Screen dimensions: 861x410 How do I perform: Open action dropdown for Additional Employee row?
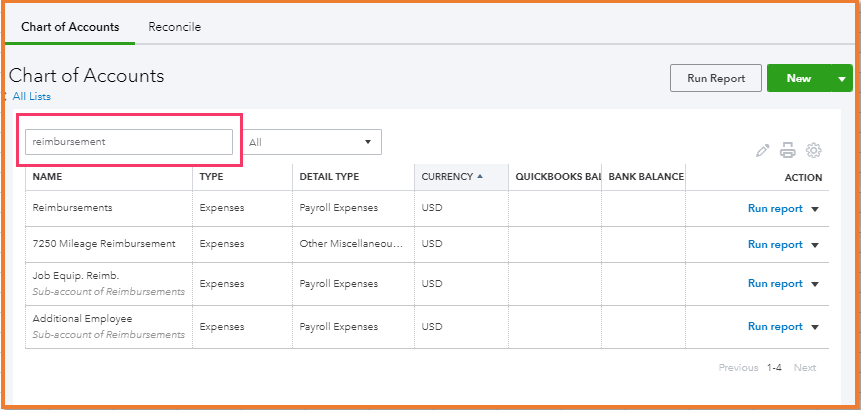[814, 327]
